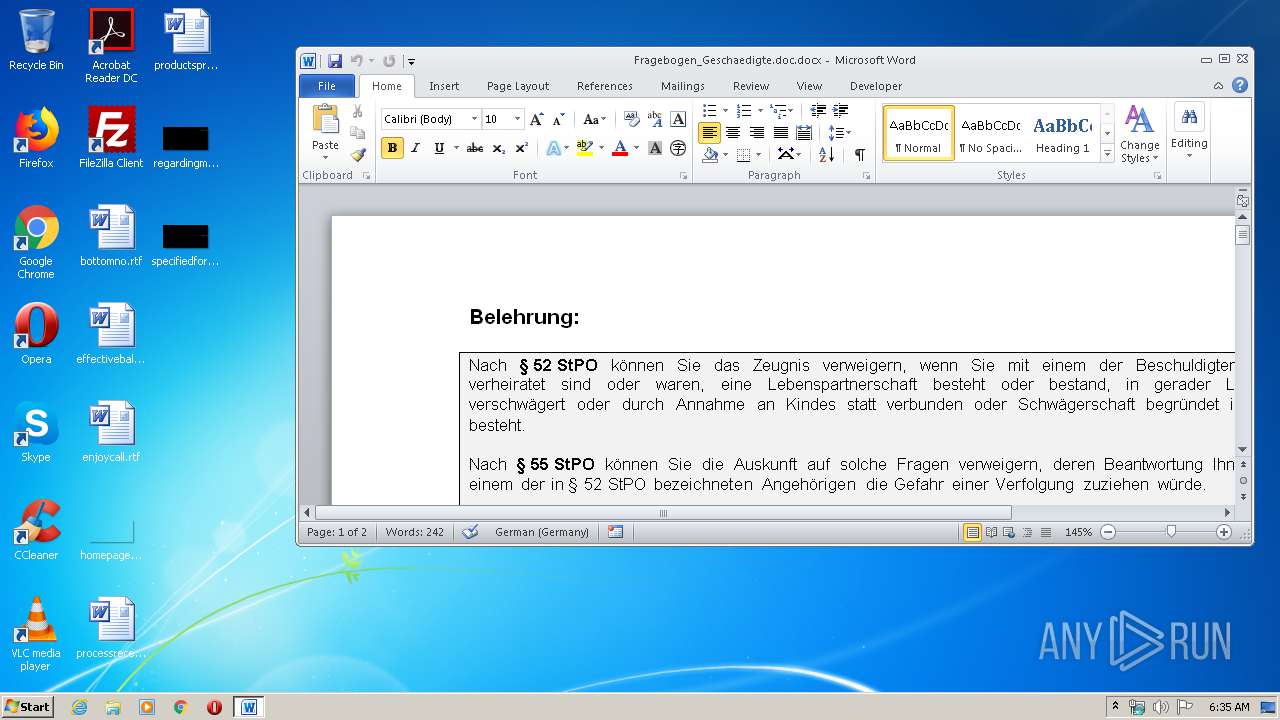Switch to the Mailings tab
Viewport: 1280px width, 720px height.
coord(683,86)
